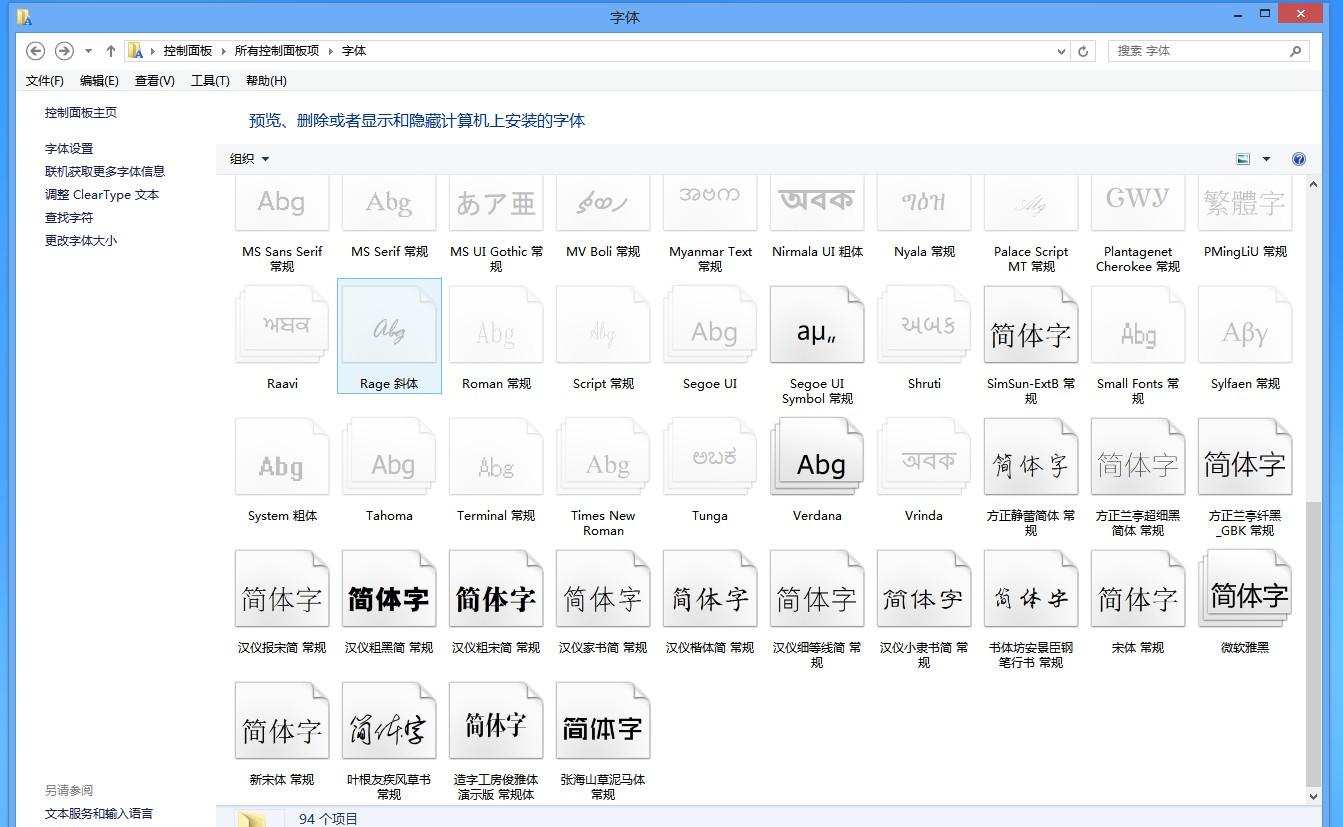Select the Rage 斜体 font
Screen dimensions: 1343x827
[389, 324]
